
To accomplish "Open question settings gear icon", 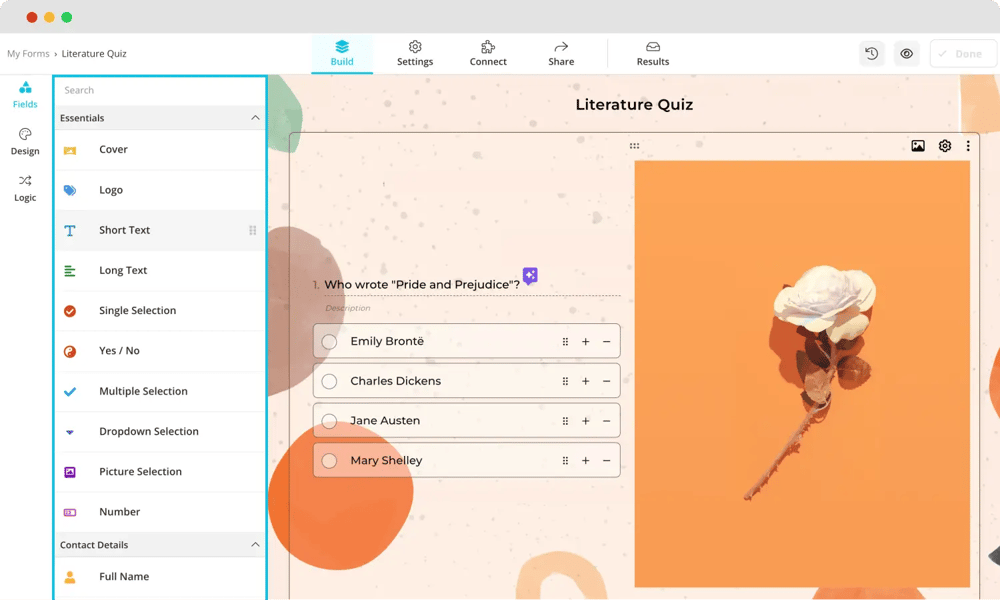I will tap(945, 146).
